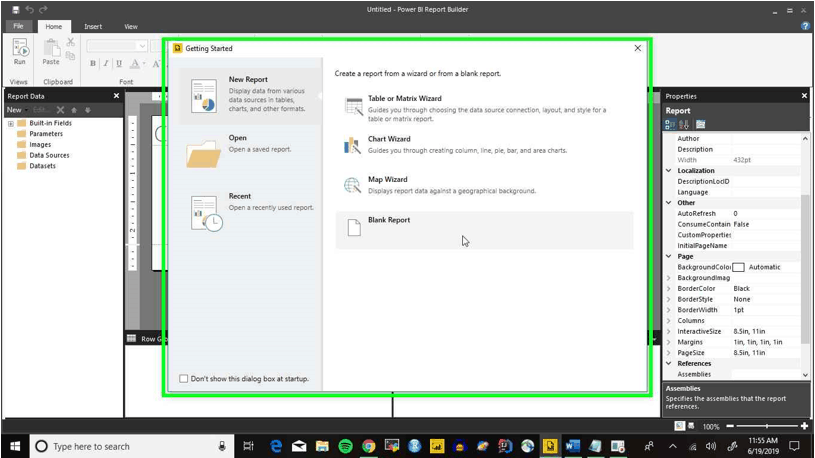Viewport: 815px width, 458px height.
Task: Select the Datasets folder
Action: pyautogui.click(x=36, y=166)
